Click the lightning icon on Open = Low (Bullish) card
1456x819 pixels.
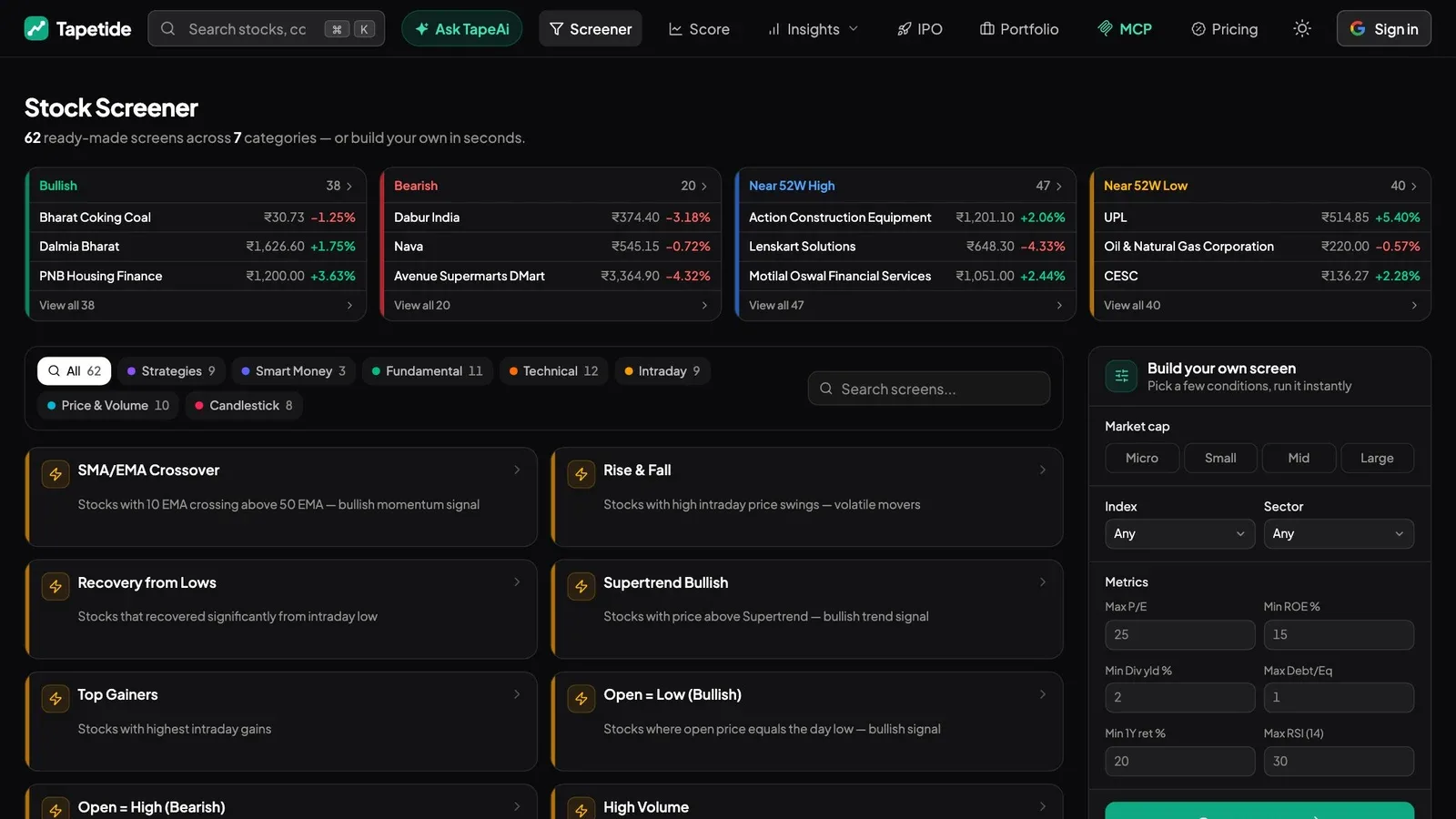pyautogui.click(x=581, y=699)
